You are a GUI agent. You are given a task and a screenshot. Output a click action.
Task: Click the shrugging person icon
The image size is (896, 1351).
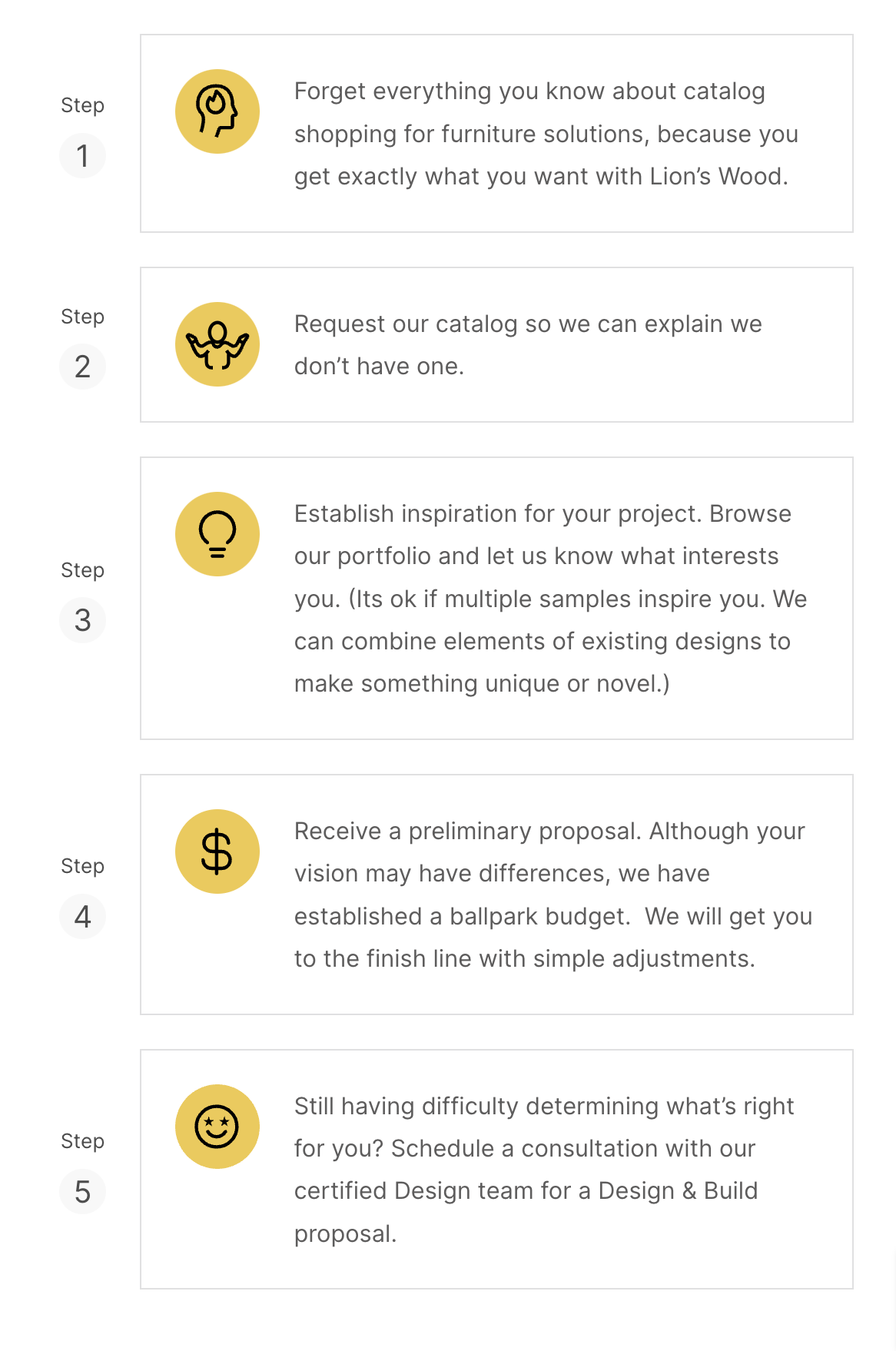pyautogui.click(x=217, y=344)
